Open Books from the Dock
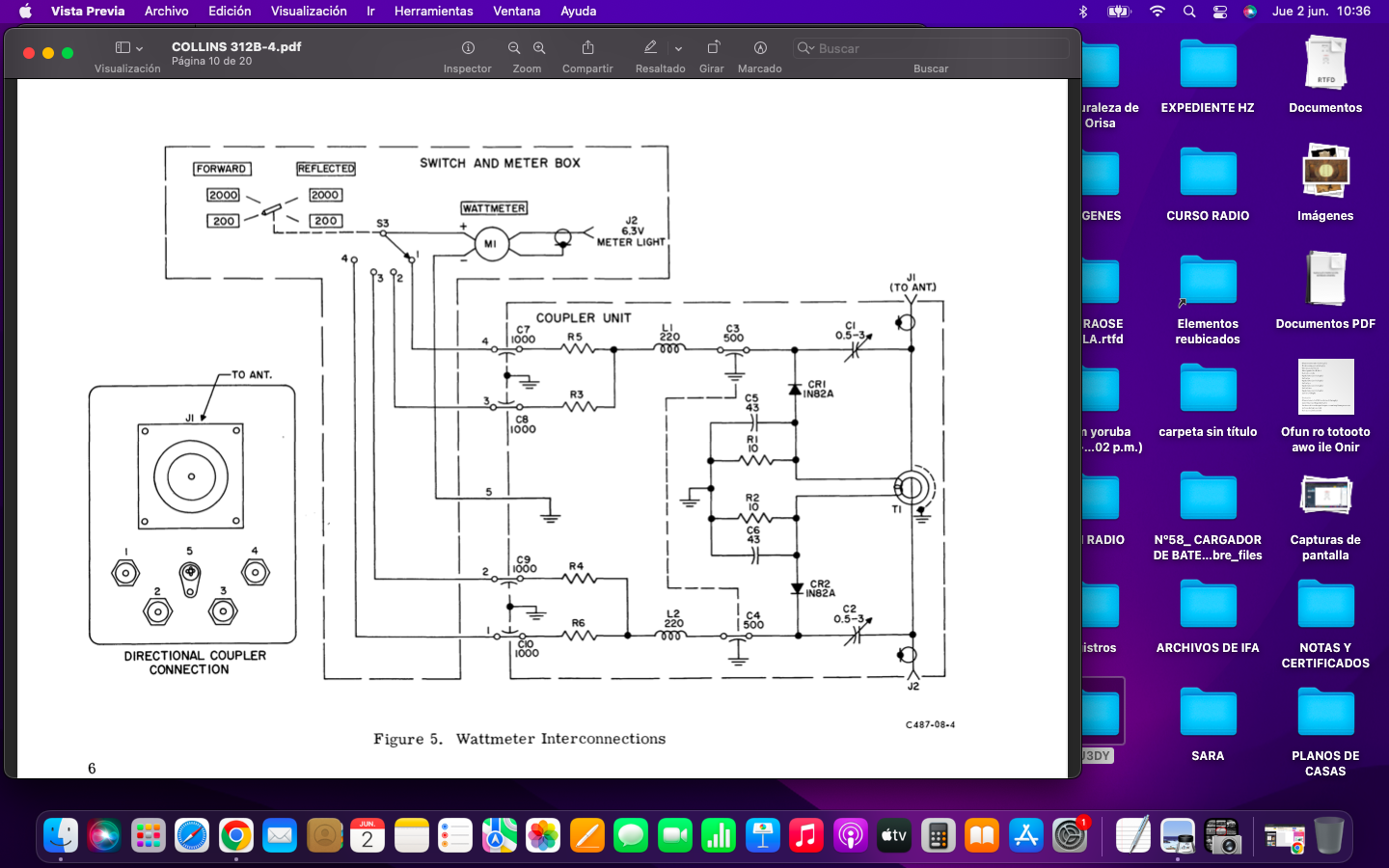This screenshot has height=868, width=1389. click(982, 835)
